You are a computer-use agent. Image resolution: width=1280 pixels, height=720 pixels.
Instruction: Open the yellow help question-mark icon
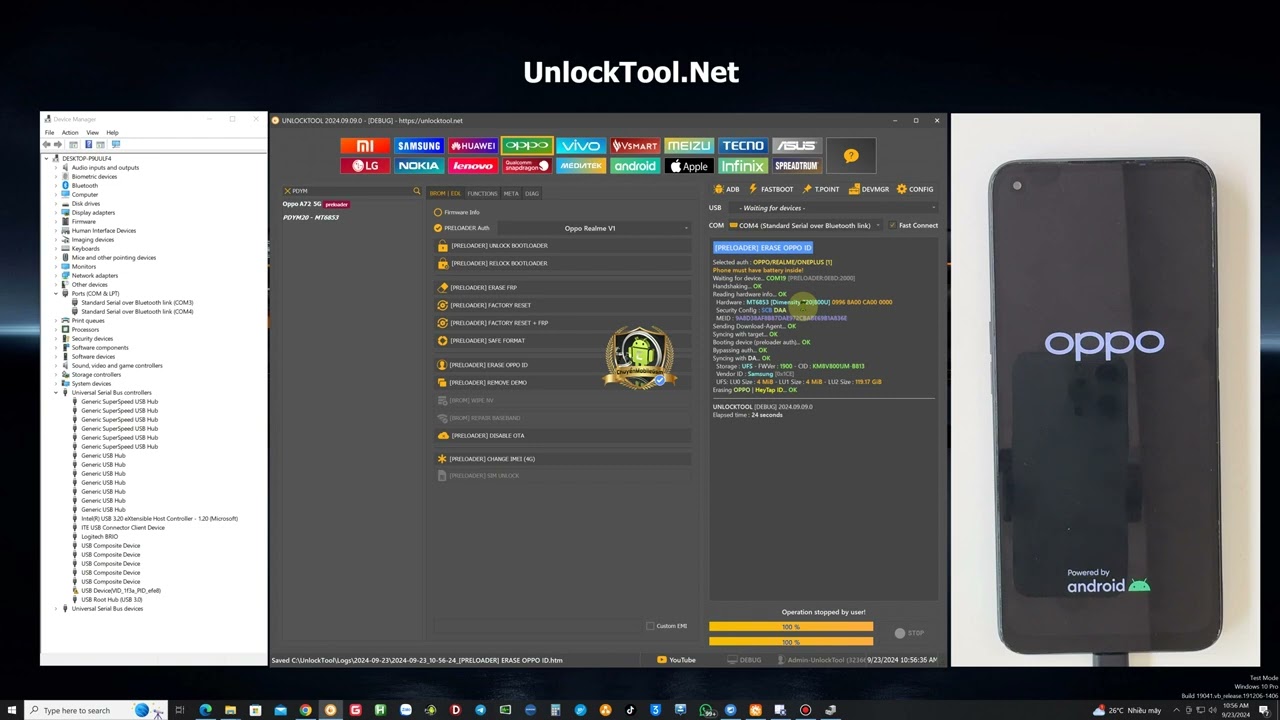click(x=851, y=156)
